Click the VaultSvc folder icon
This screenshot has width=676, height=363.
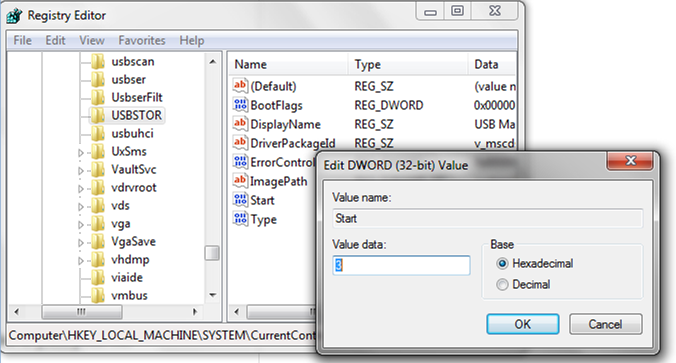click(98, 170)
